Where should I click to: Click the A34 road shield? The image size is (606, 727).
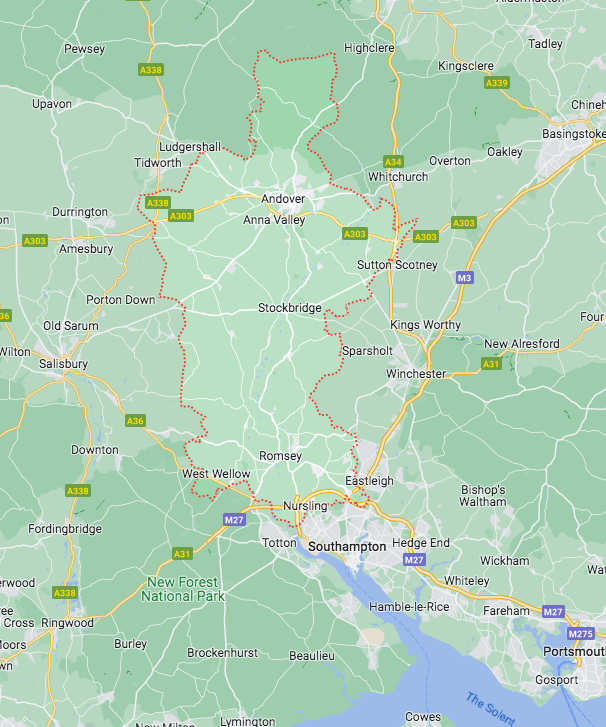tap(393, 162)
